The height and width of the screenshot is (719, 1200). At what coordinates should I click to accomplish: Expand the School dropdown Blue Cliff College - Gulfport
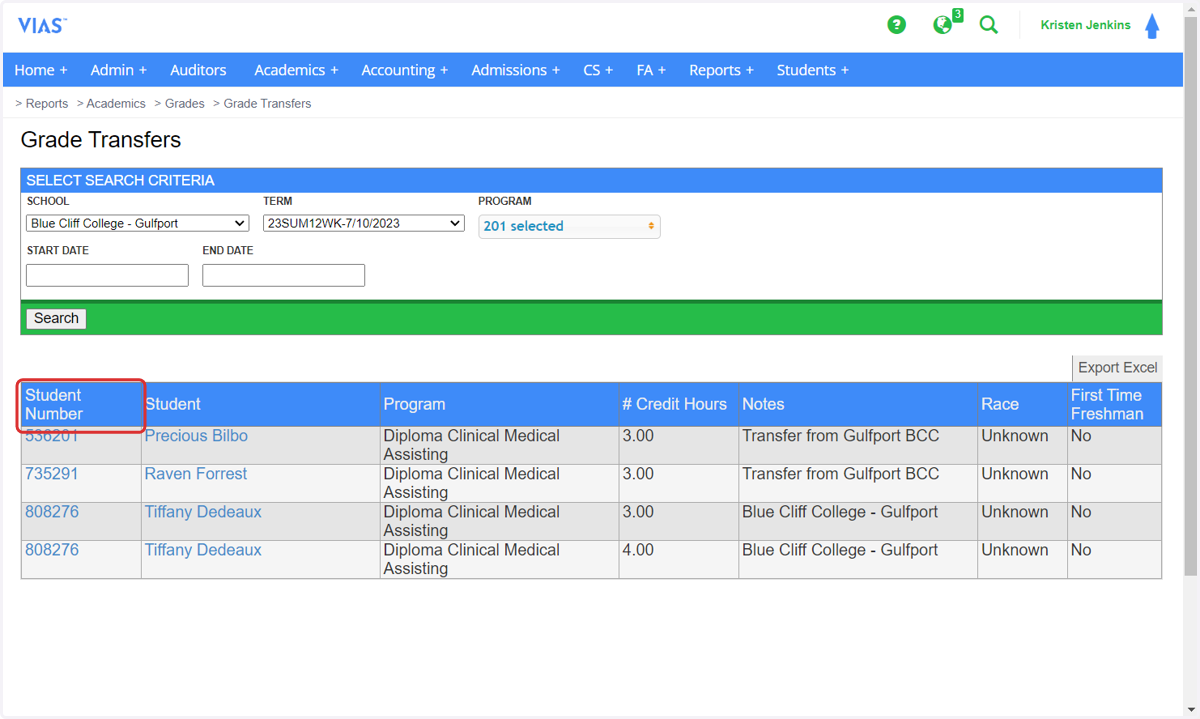pyautogui.click(x=137, y=223)
